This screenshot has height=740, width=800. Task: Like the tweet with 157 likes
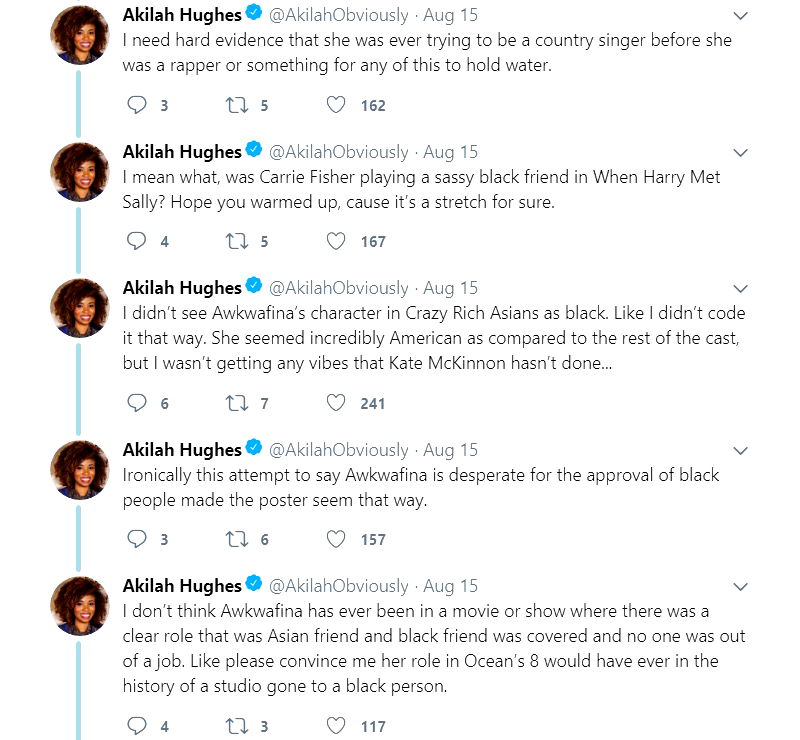337,539
